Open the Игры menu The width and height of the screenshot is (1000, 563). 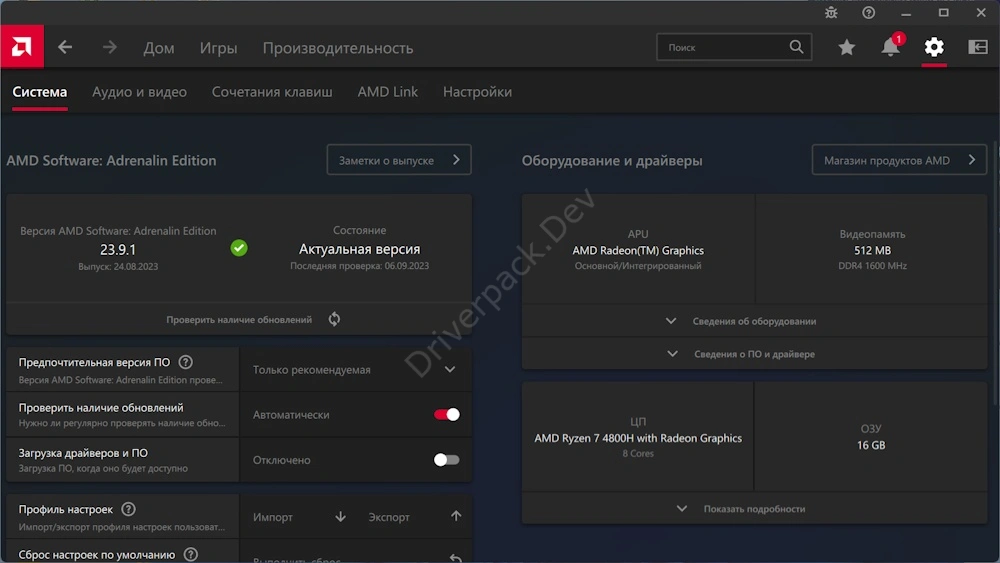click(x=218, y=48)
